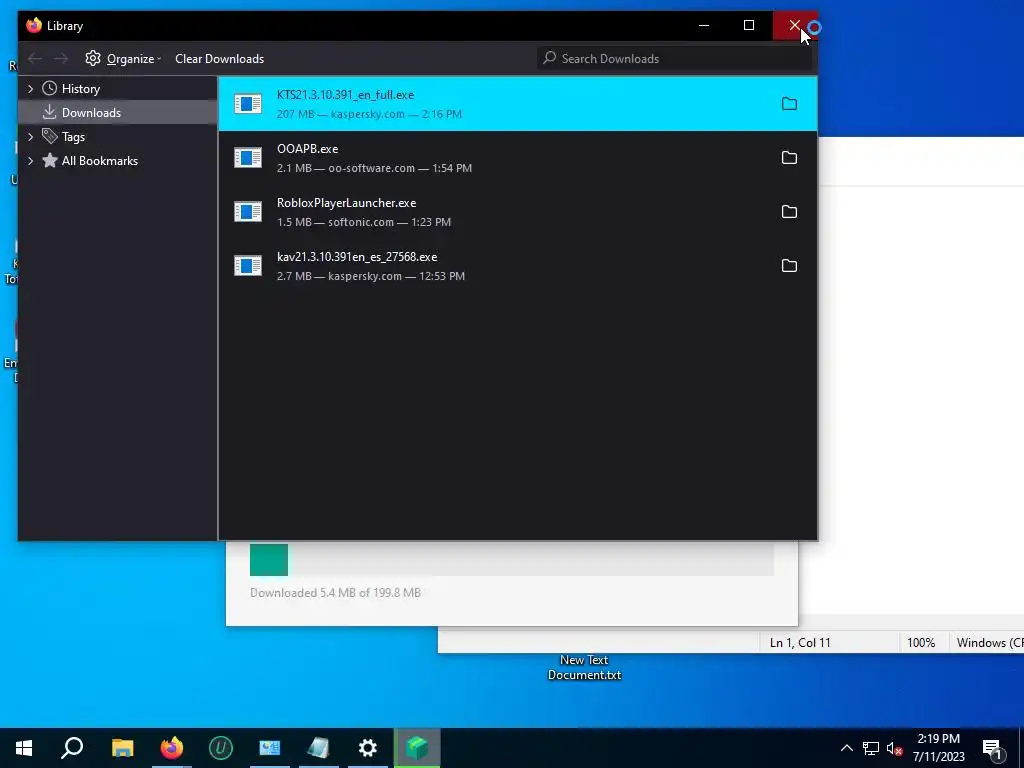Click the Tags label icon
Viewport: 1024px width, 768px height.
pos(50,136)
